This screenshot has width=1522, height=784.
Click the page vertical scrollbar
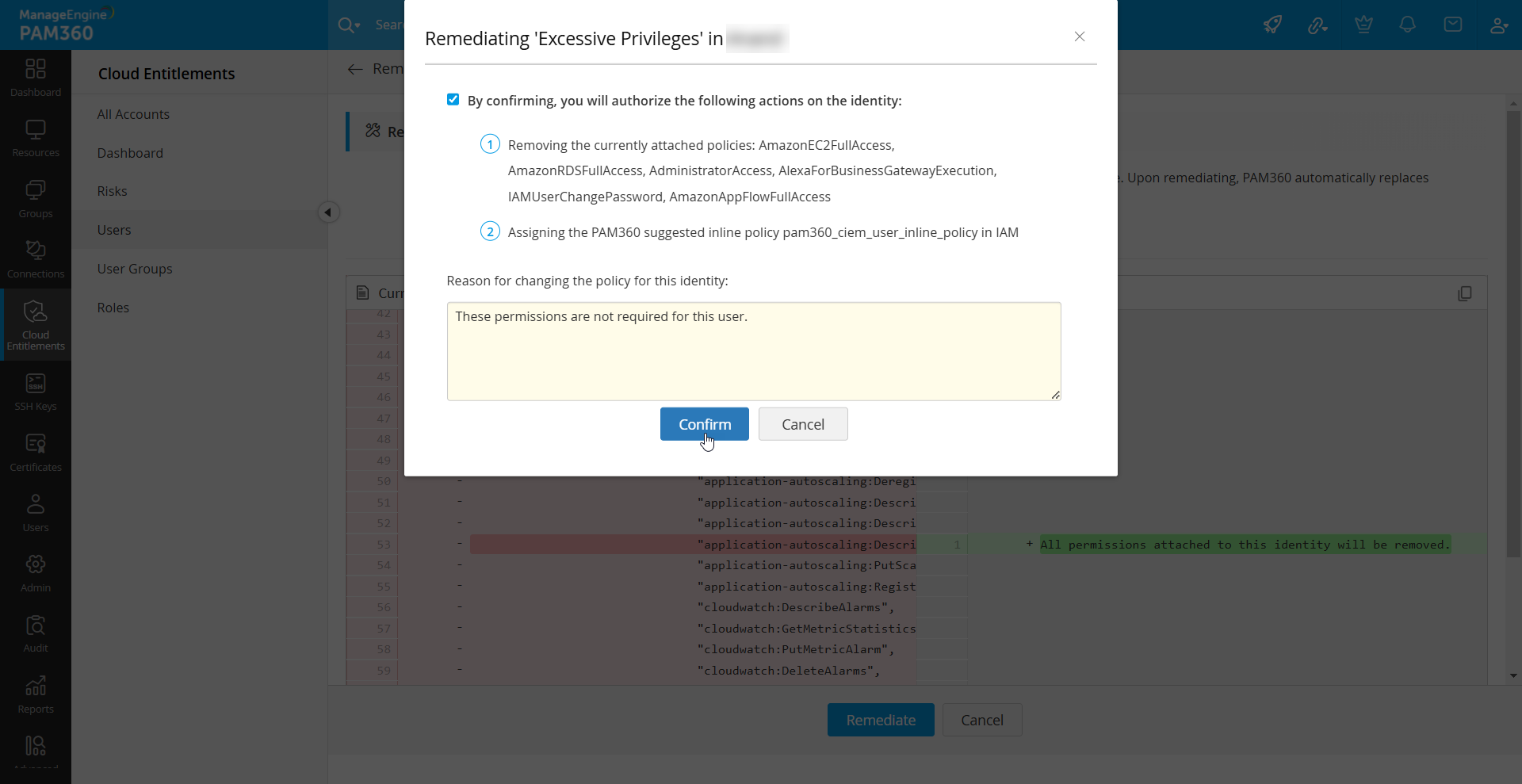(x=1513, y=333)
